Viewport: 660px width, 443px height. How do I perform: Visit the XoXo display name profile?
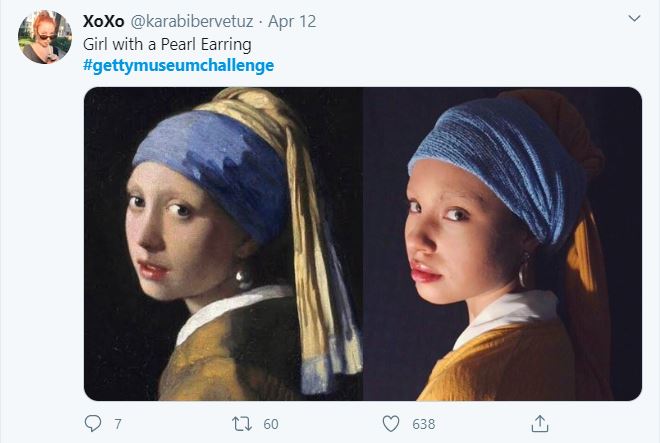[x=104, y=21]
